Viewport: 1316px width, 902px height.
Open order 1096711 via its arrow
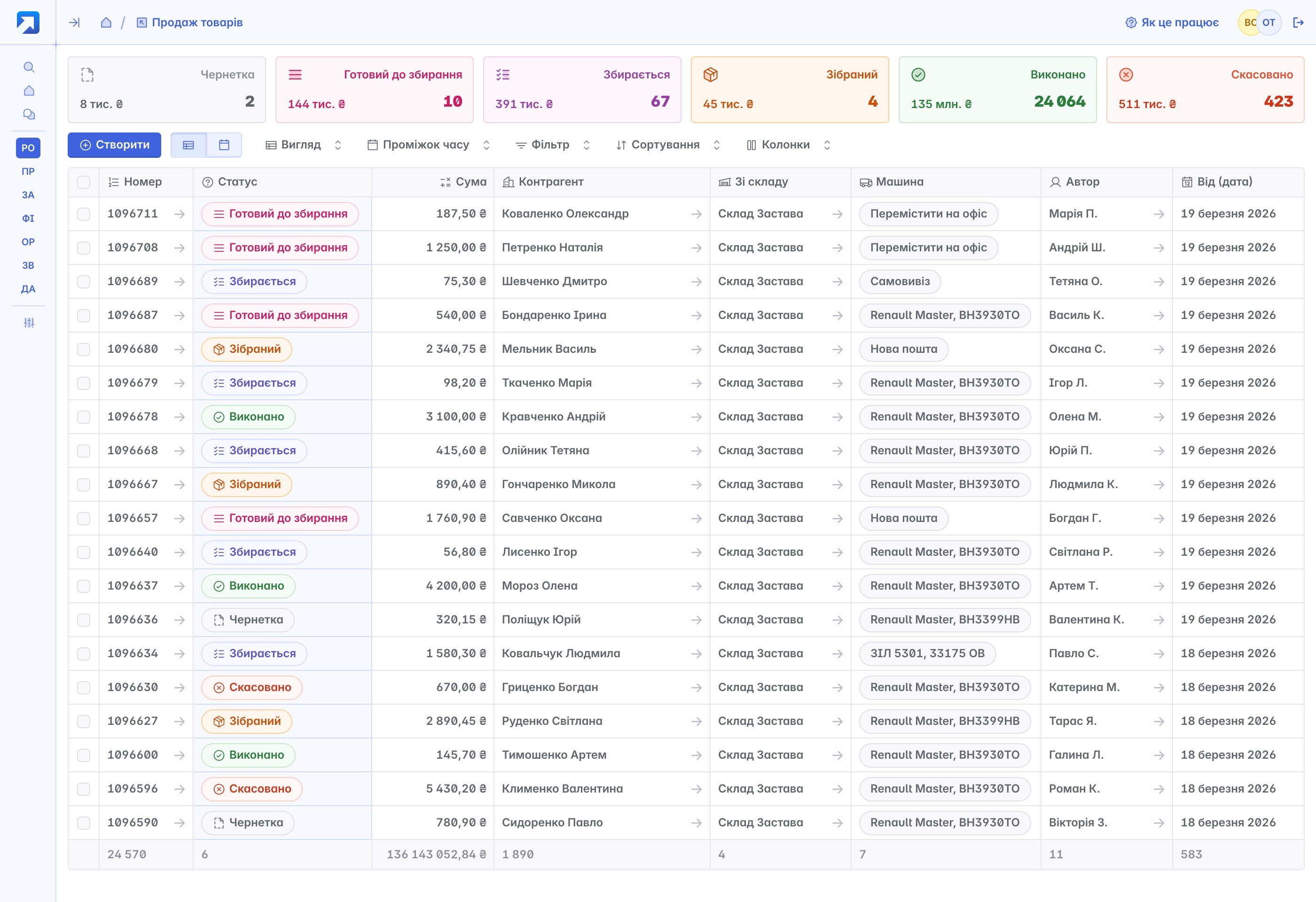pyautogui.click(x=180, y=214)
